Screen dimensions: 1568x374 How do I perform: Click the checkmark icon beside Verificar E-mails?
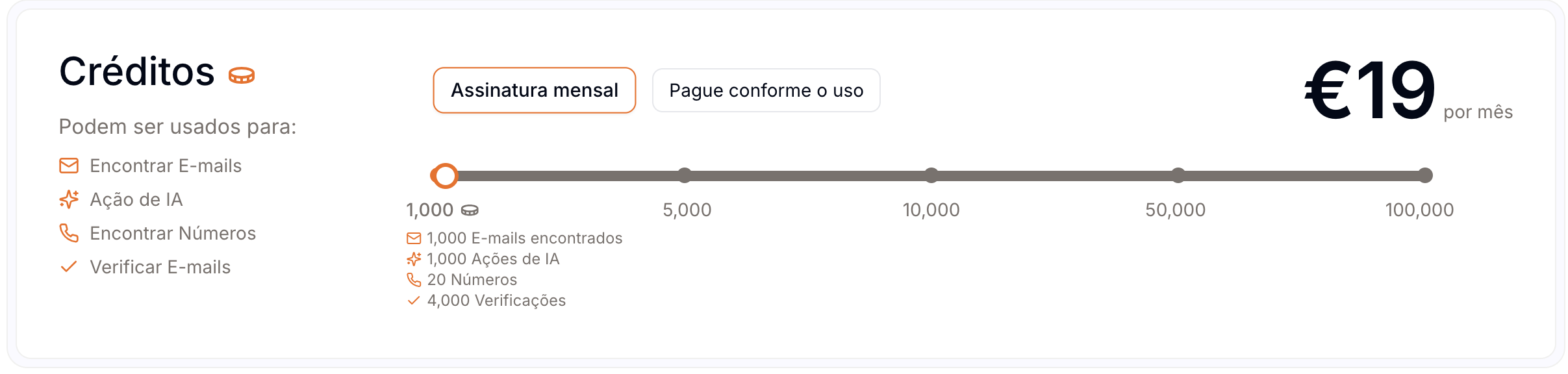click(x=69, y=267)
